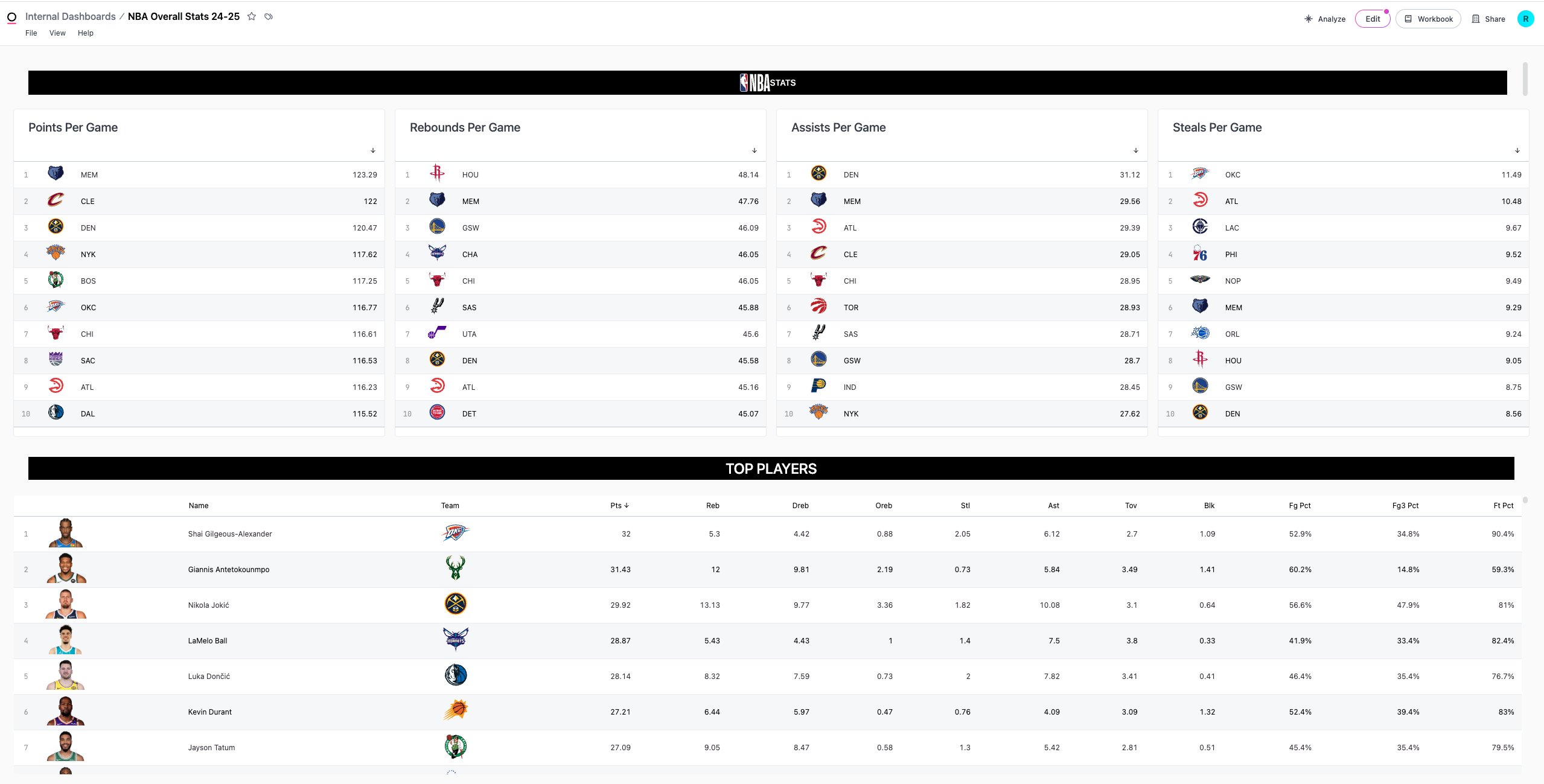Viewport: 1544px width, 784px height.
Task: Click the Omni home logo icon
Action: tap(11, 18)
